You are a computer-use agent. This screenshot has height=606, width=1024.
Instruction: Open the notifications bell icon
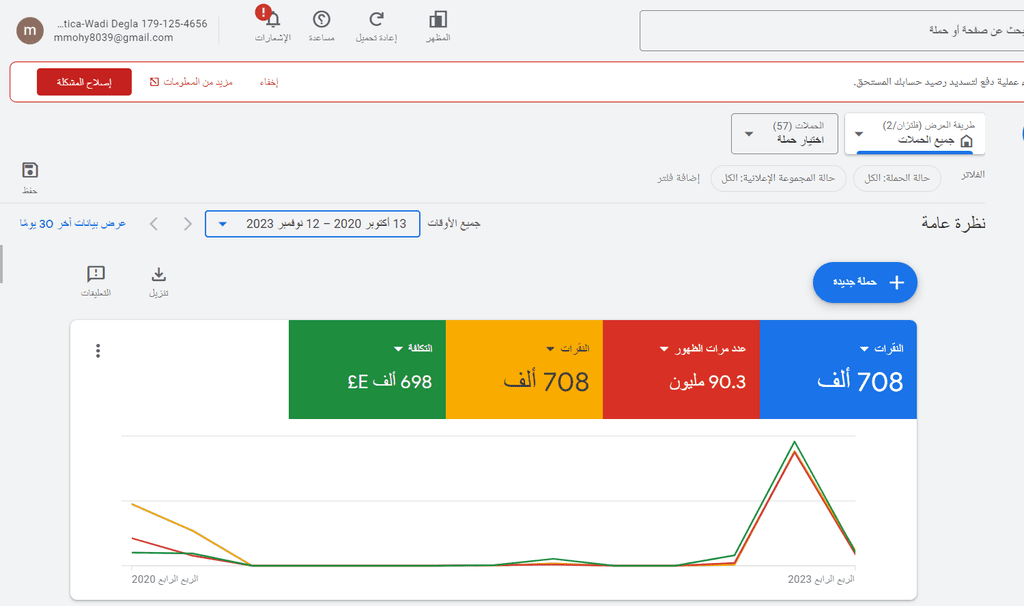274,20
